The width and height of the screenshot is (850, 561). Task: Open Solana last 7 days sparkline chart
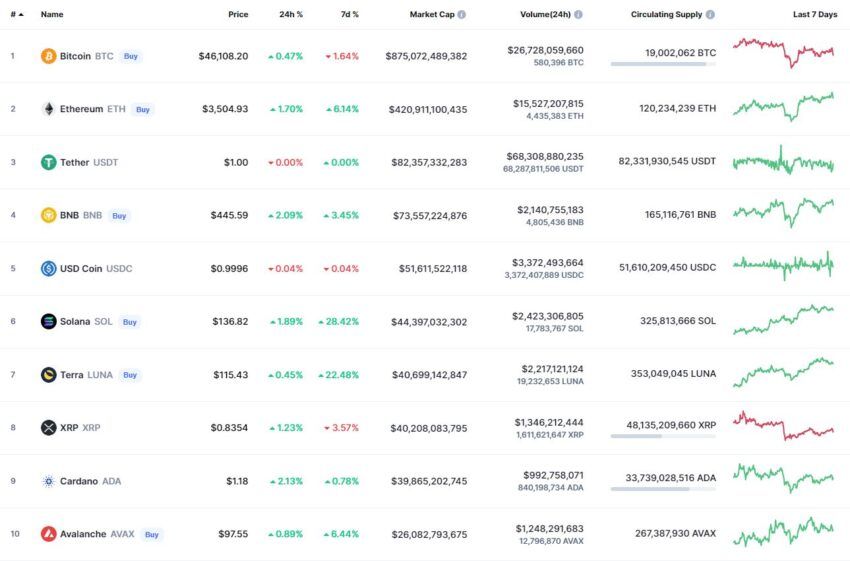pos(783,320)
